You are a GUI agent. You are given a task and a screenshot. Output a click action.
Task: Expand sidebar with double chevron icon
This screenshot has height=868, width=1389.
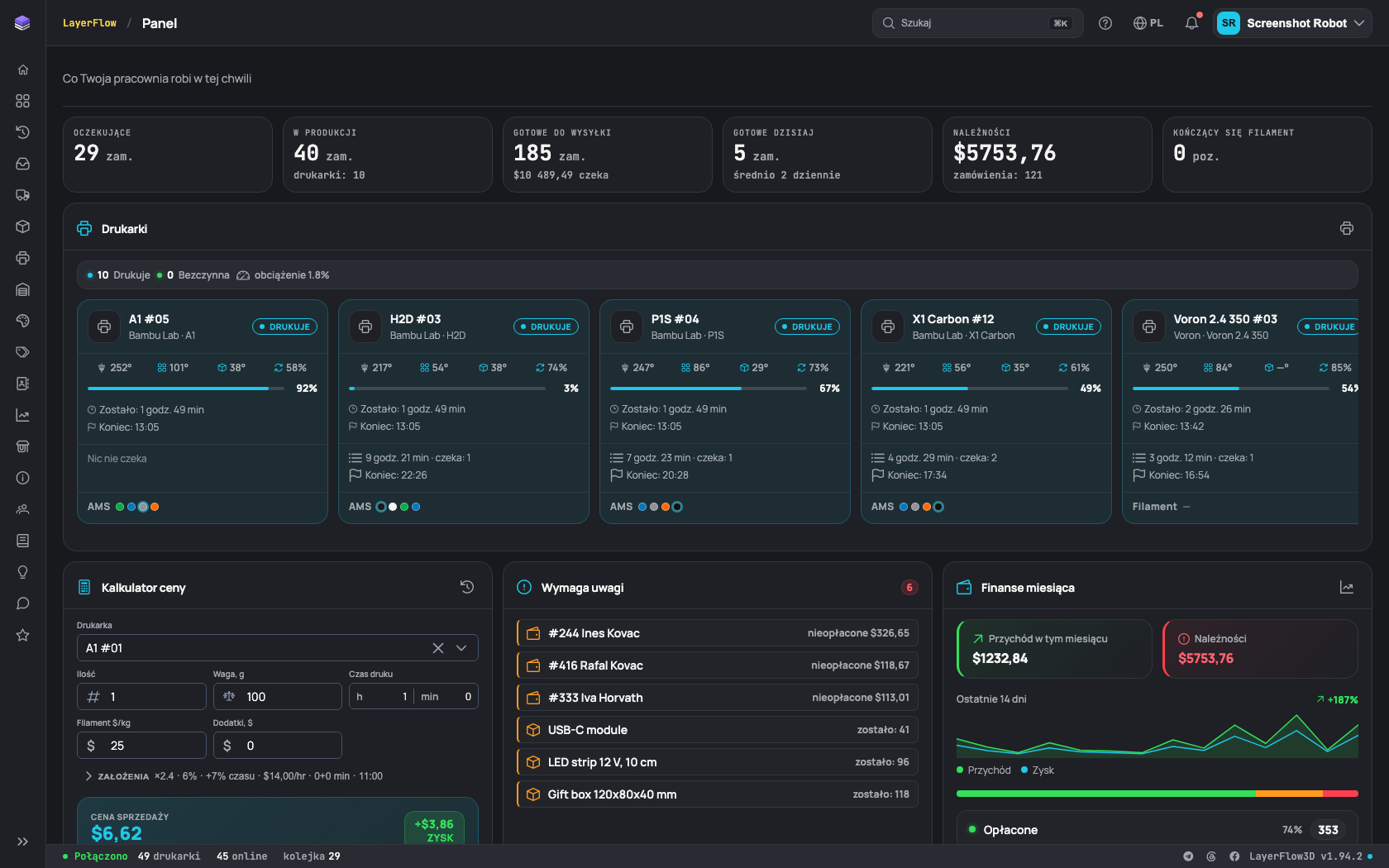click(x=23, y=842)
